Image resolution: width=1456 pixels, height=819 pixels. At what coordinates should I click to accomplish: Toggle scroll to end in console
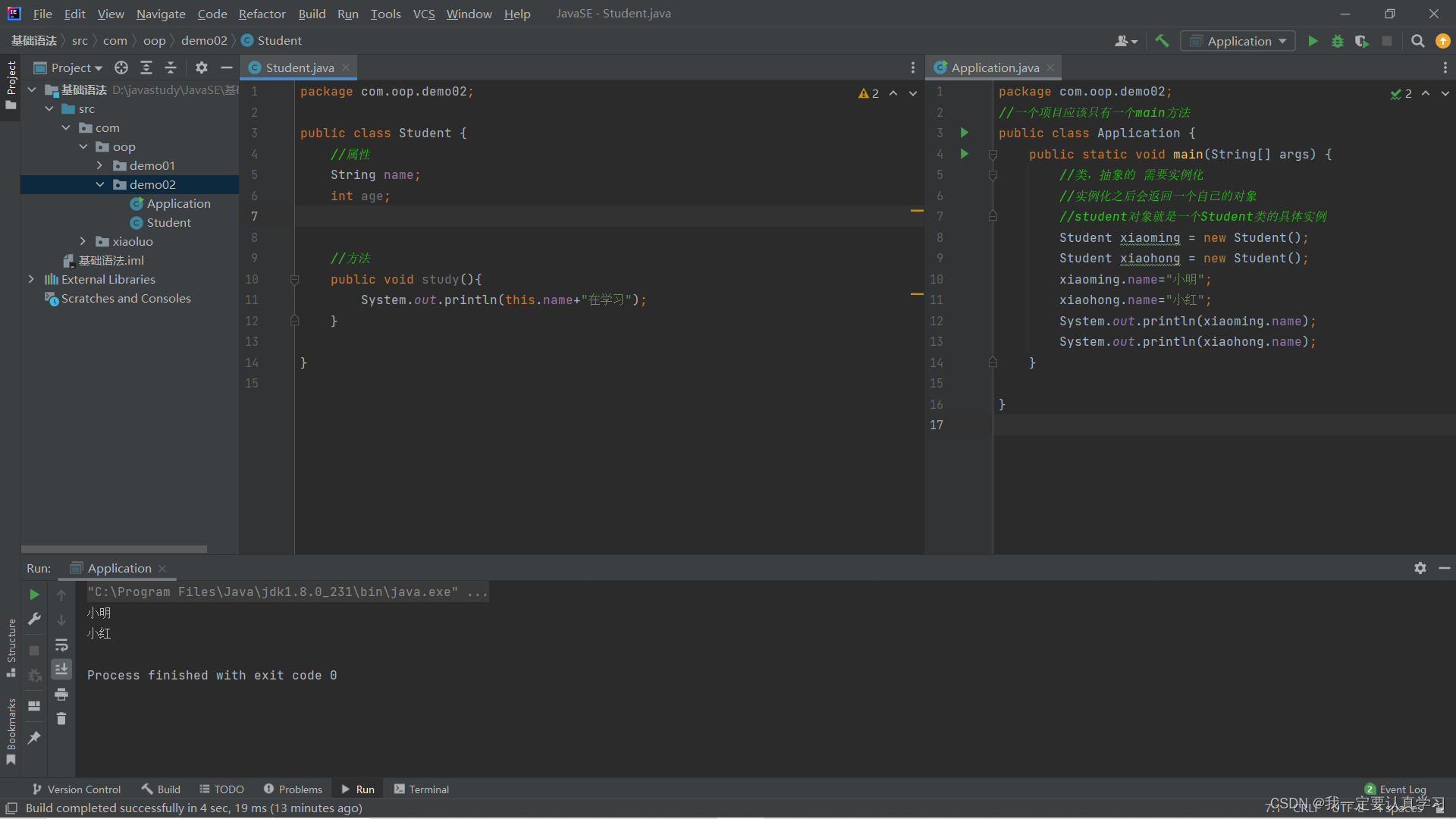click(x=61, y=669)
